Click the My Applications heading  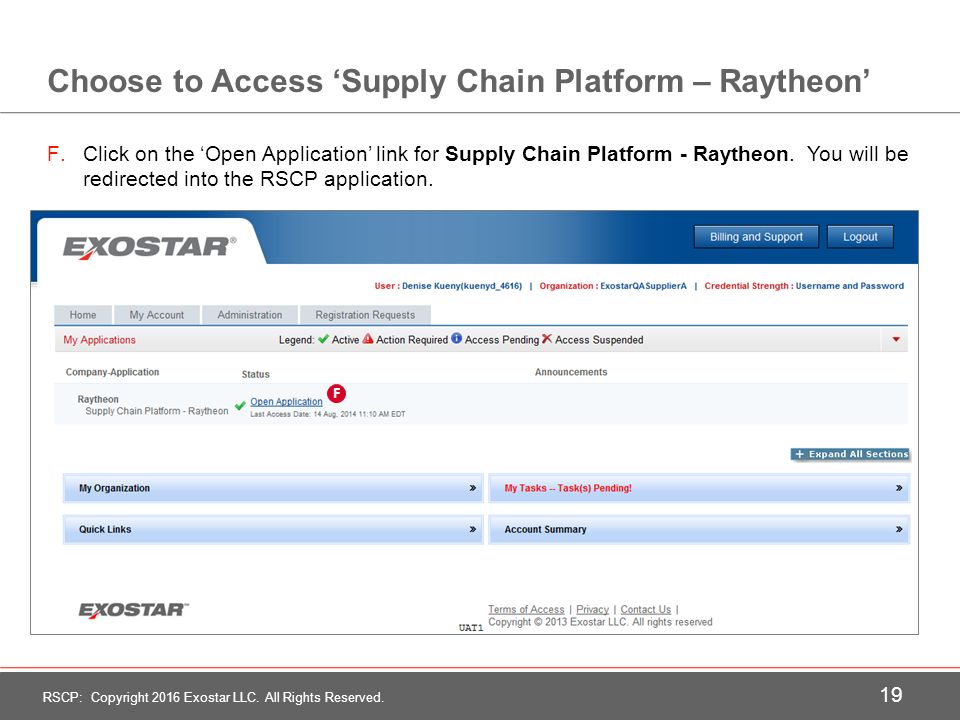coord(99,340)
